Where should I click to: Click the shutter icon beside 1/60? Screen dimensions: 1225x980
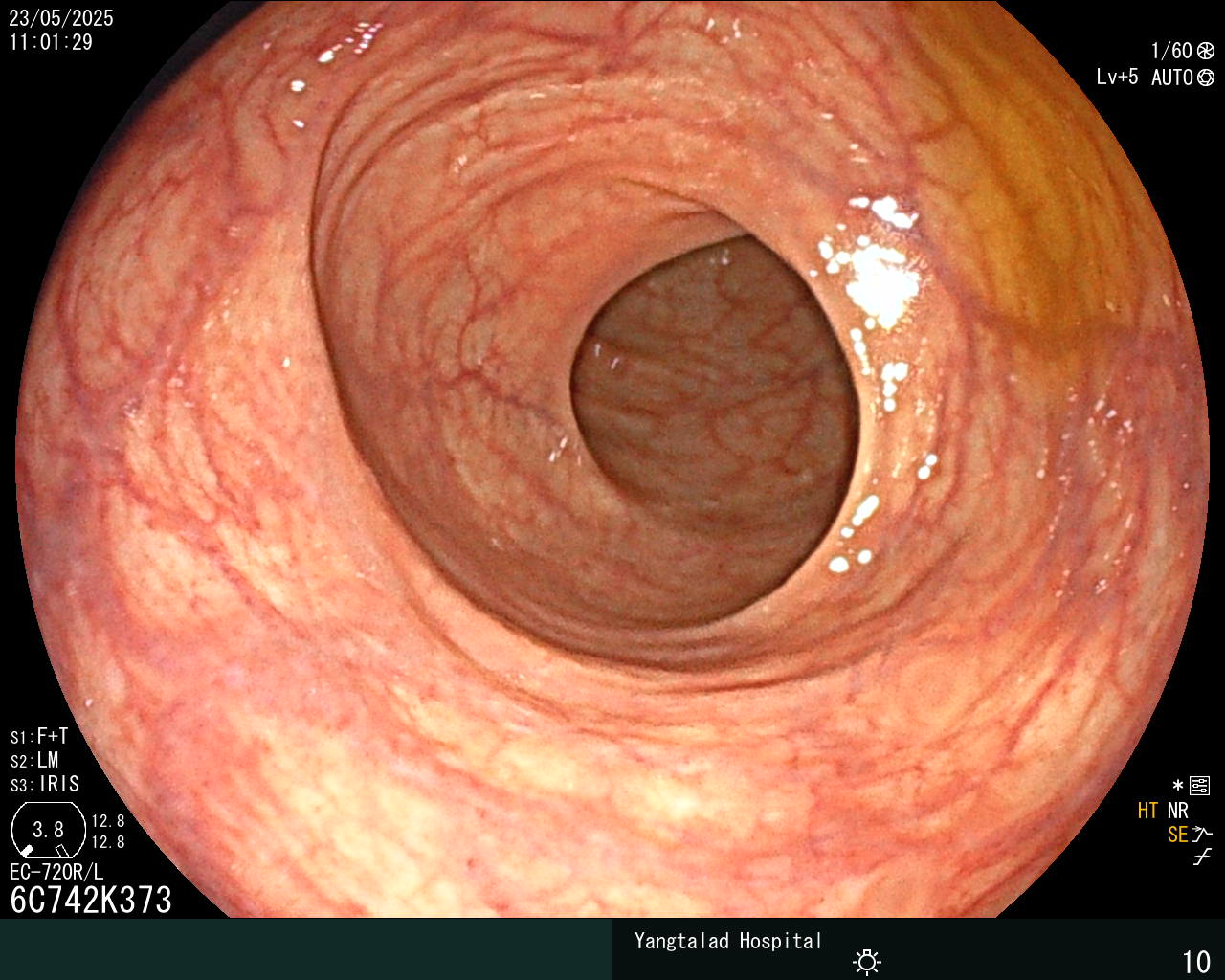(x=1206, y=51)
